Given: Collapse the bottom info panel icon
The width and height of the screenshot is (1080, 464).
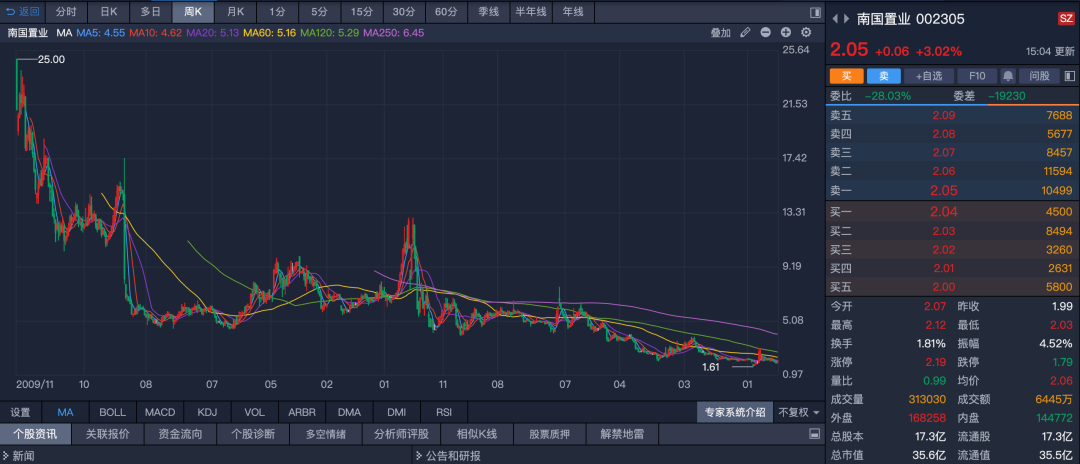Looking at the screenshot, I should [814, 434].
